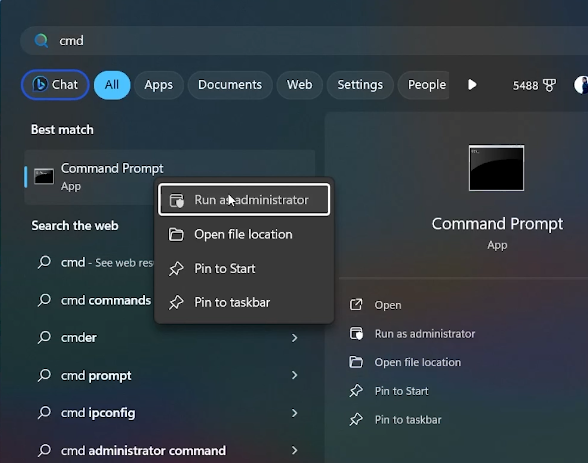Image resolution: width=588 pixels, height=463 pixels.
Task: Click Pin to Start in right pane
Action: point(402,391)
